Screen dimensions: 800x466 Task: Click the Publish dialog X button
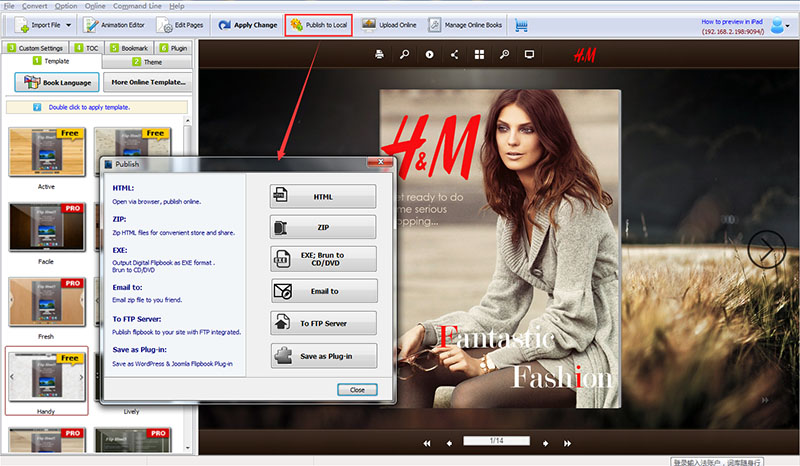click(380, 162)
